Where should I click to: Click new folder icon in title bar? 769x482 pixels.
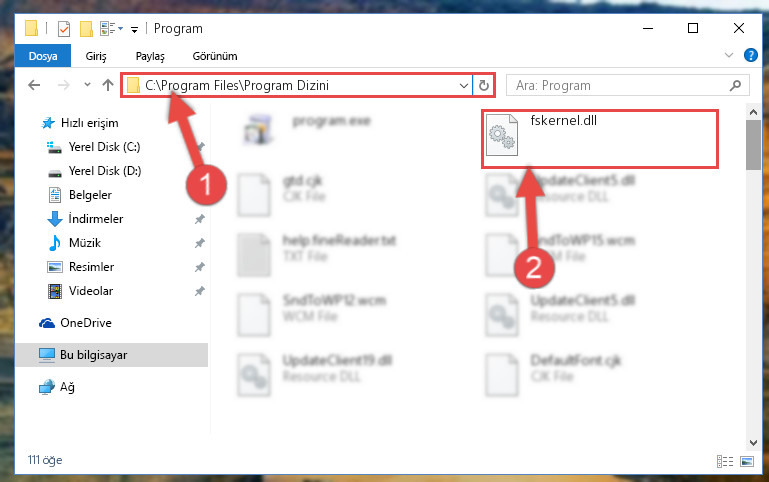pos(86,28)
